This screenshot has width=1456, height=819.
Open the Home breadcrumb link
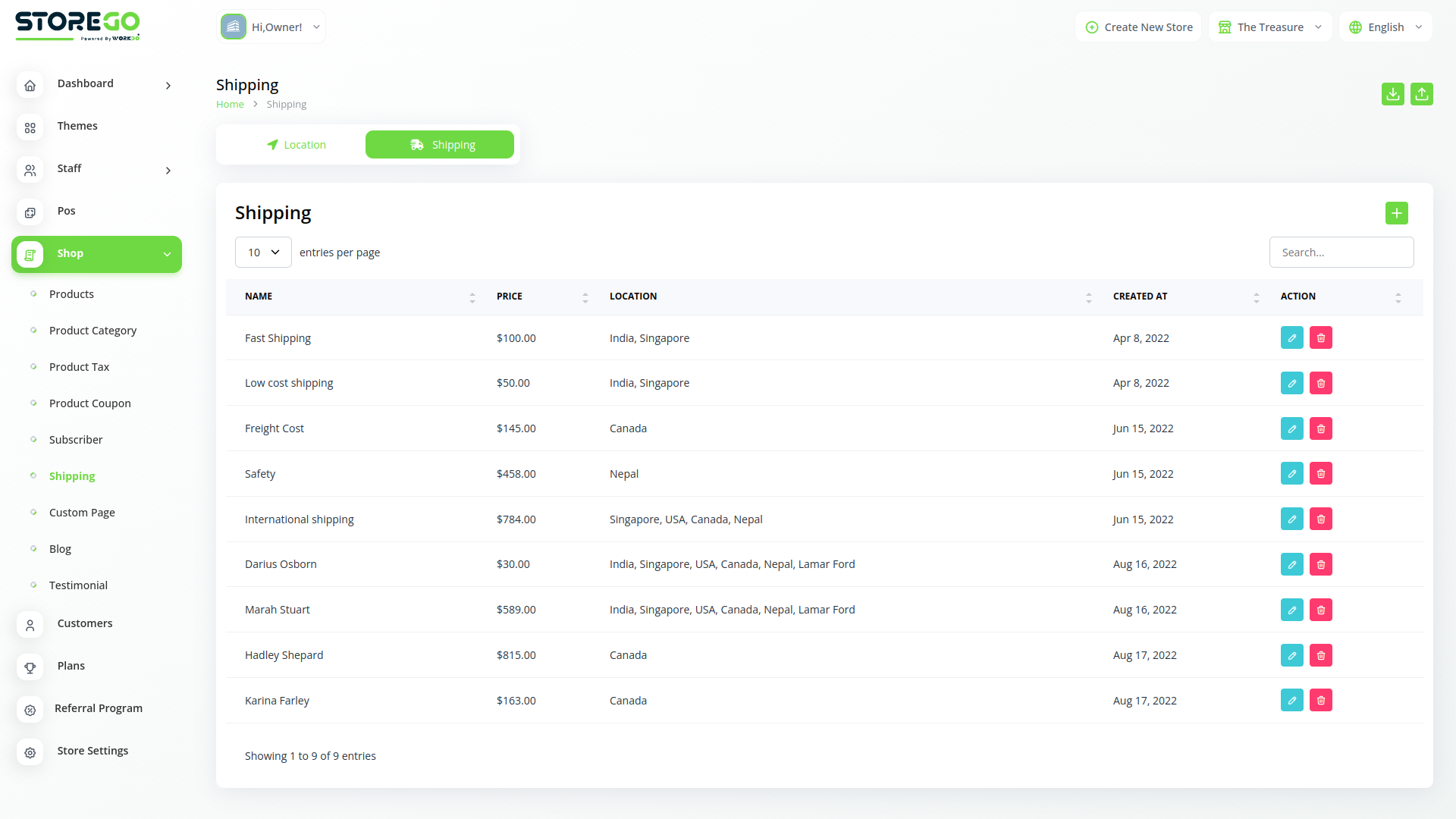230,104
